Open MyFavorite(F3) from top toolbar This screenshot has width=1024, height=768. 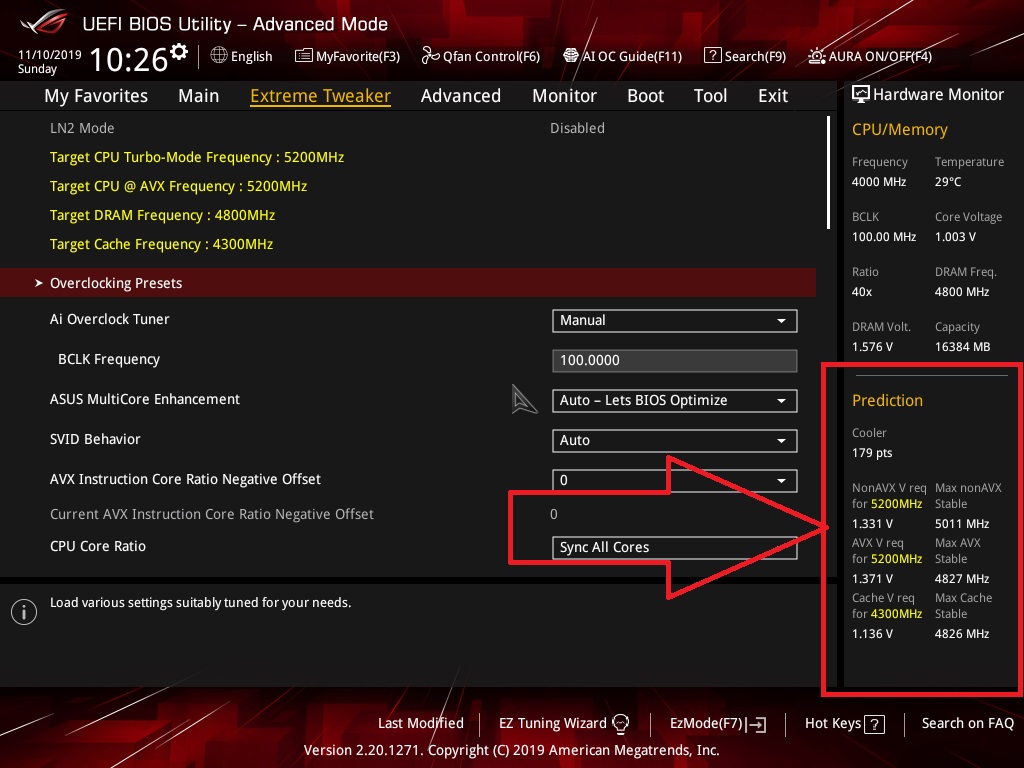(304, 56)
